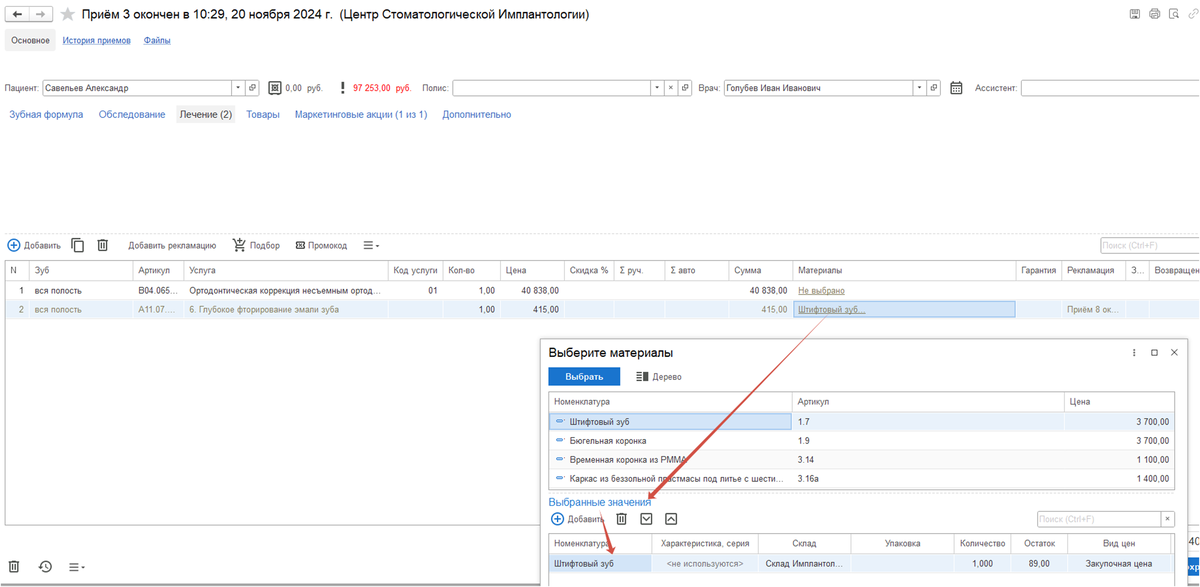This screenshot has height=587, width=1200.
Task: Click the search field in materials dialog
Action: coord(1098,519)
